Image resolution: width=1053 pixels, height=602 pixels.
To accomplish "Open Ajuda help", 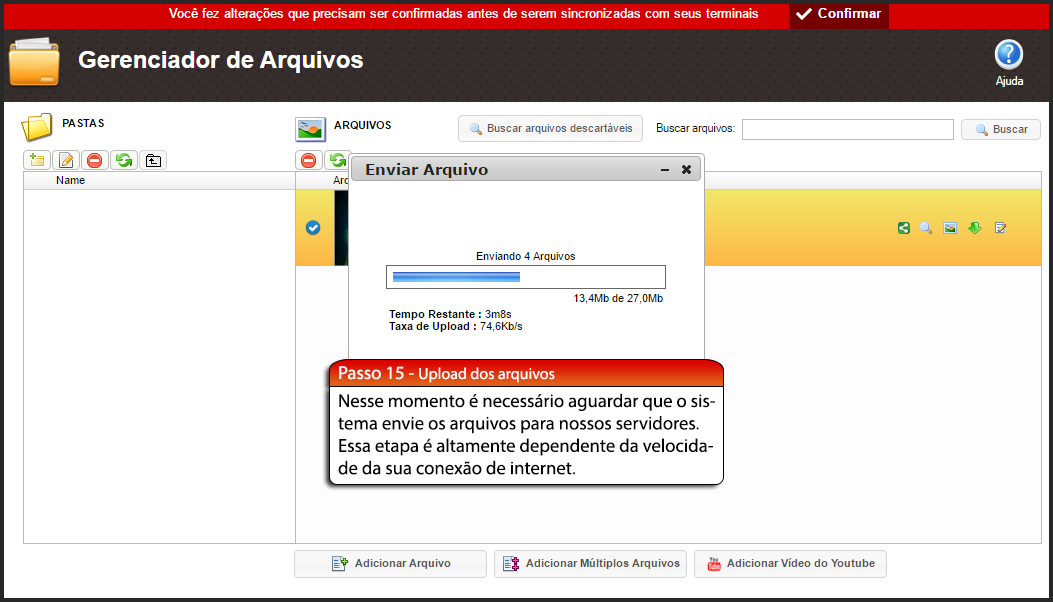I will (1008, 58).
